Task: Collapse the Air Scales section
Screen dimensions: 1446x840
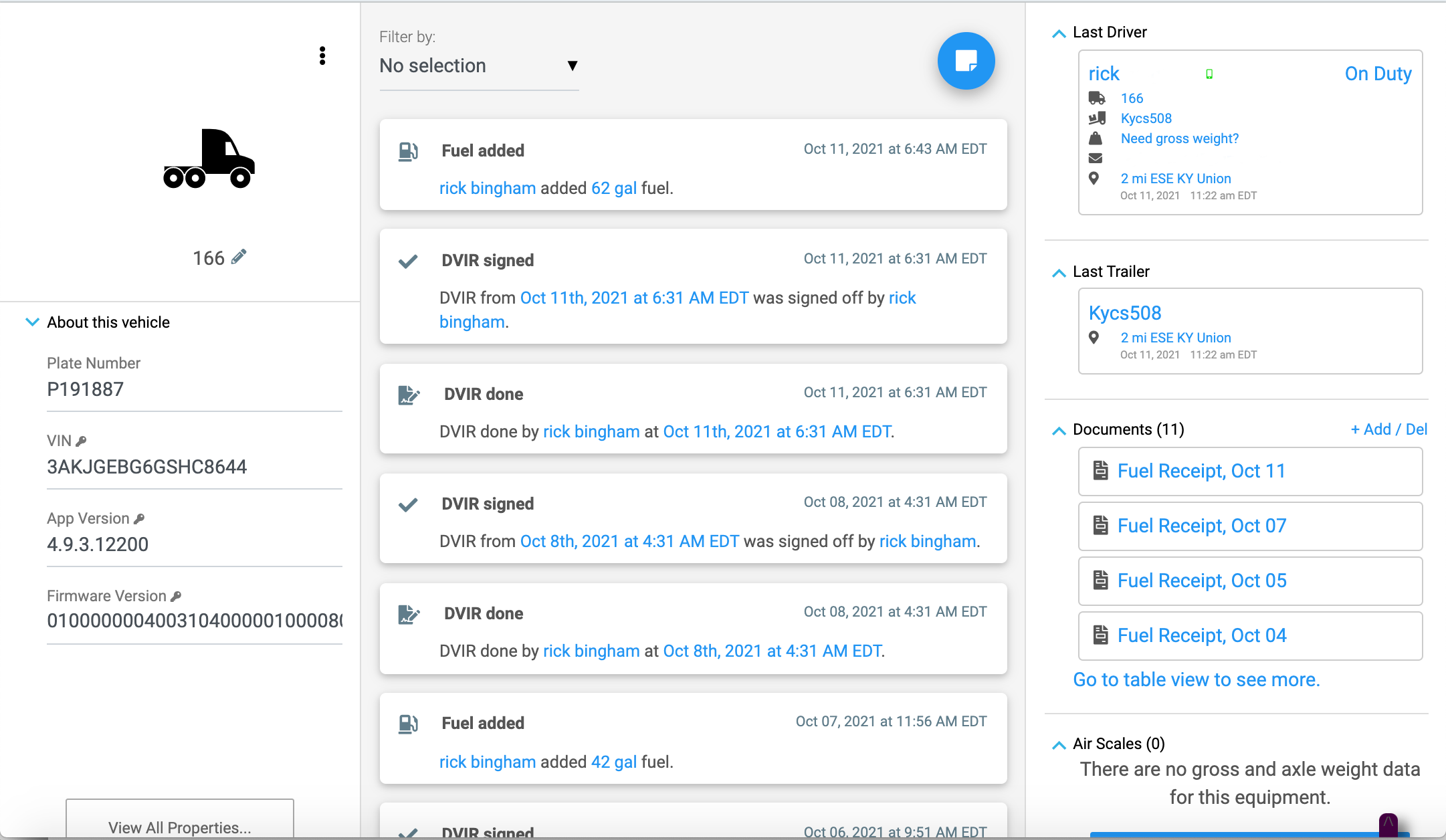Action: (x=1059, y=744)
